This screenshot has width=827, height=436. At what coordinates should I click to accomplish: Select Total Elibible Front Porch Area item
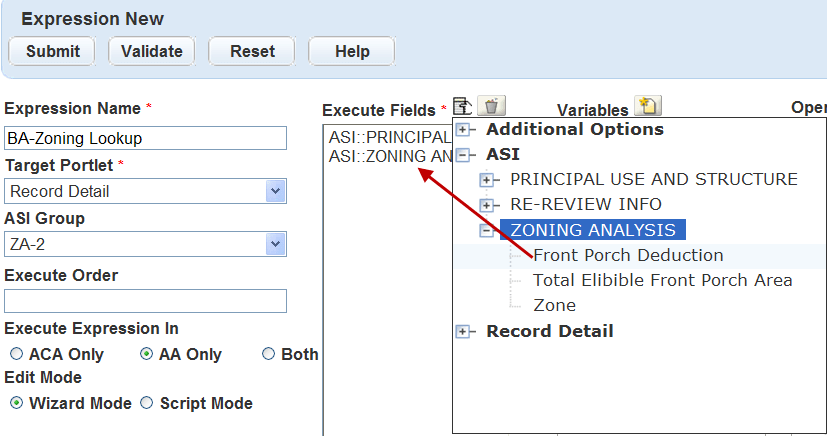(662, 280)
